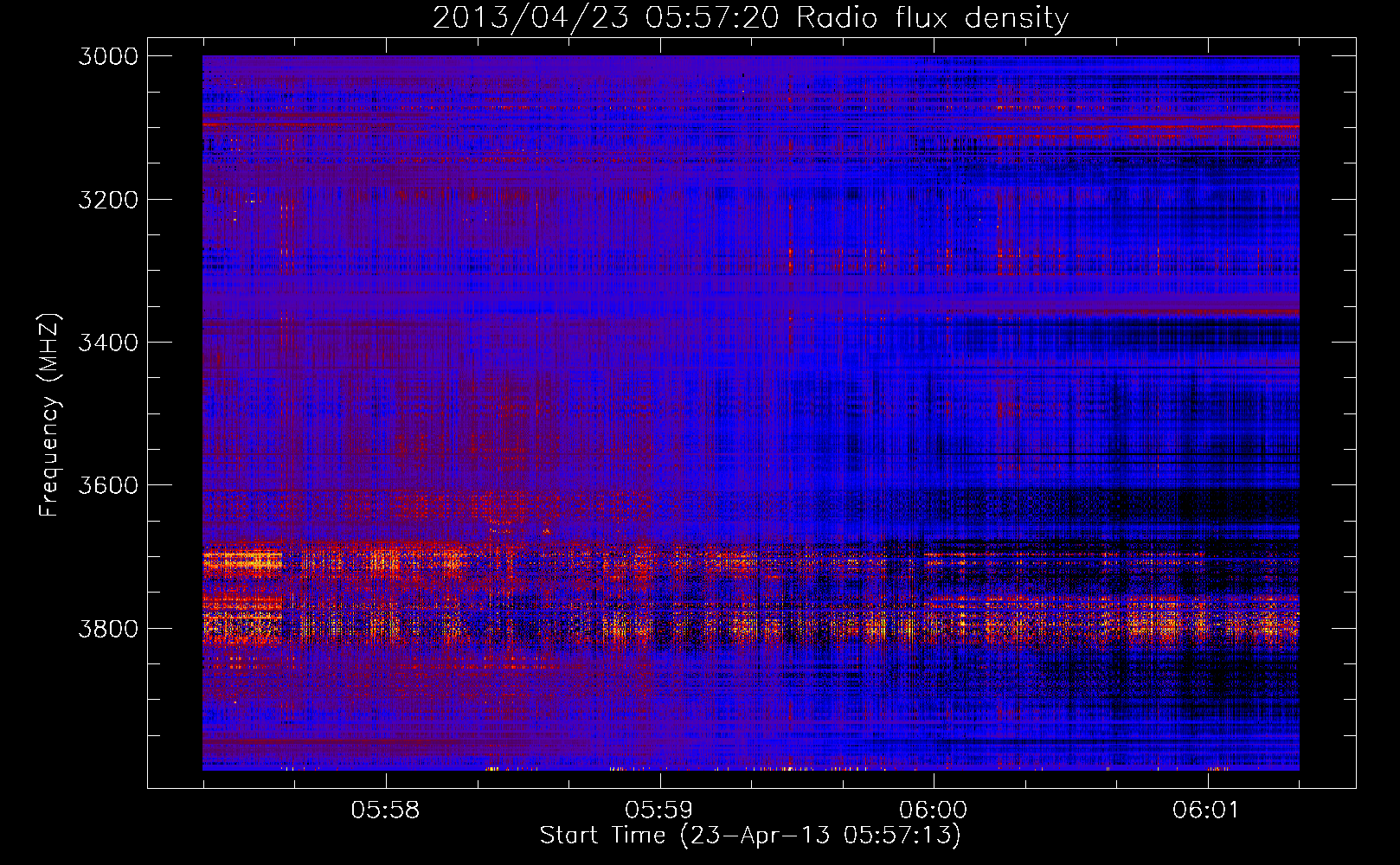
Task: Click the plot title "2013/04/23 05:57:20 Radio flux density"
Action: pos(750,17)
